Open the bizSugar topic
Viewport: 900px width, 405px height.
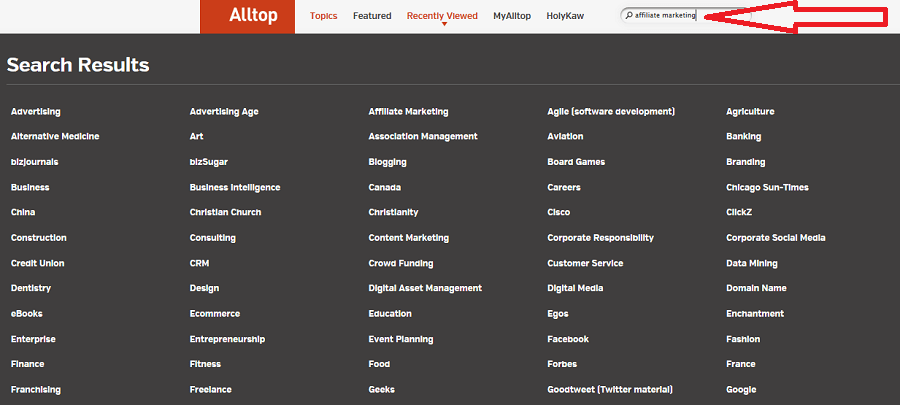(209, 162)
